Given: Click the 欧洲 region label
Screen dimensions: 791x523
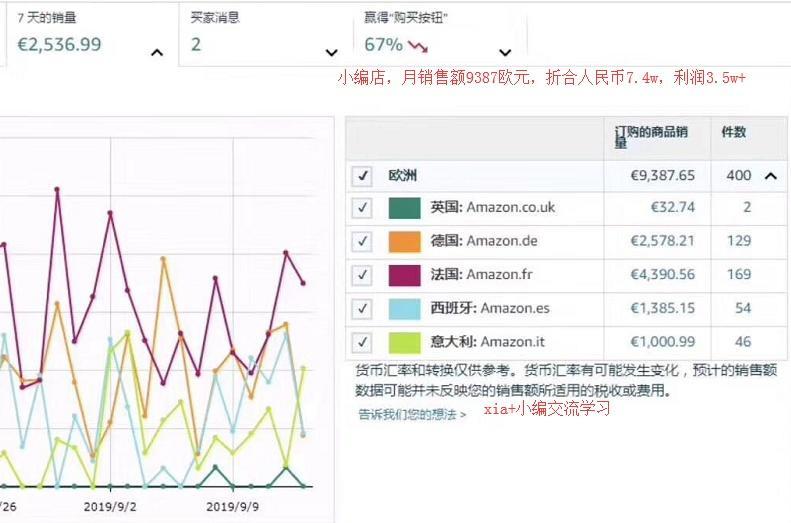Looking at the screenshot, I should [x=403, y=176].
